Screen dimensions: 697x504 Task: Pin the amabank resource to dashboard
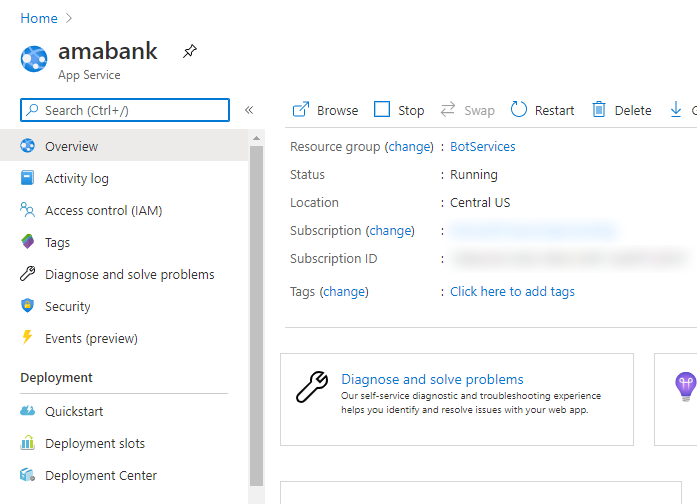[x=190, y=52]
